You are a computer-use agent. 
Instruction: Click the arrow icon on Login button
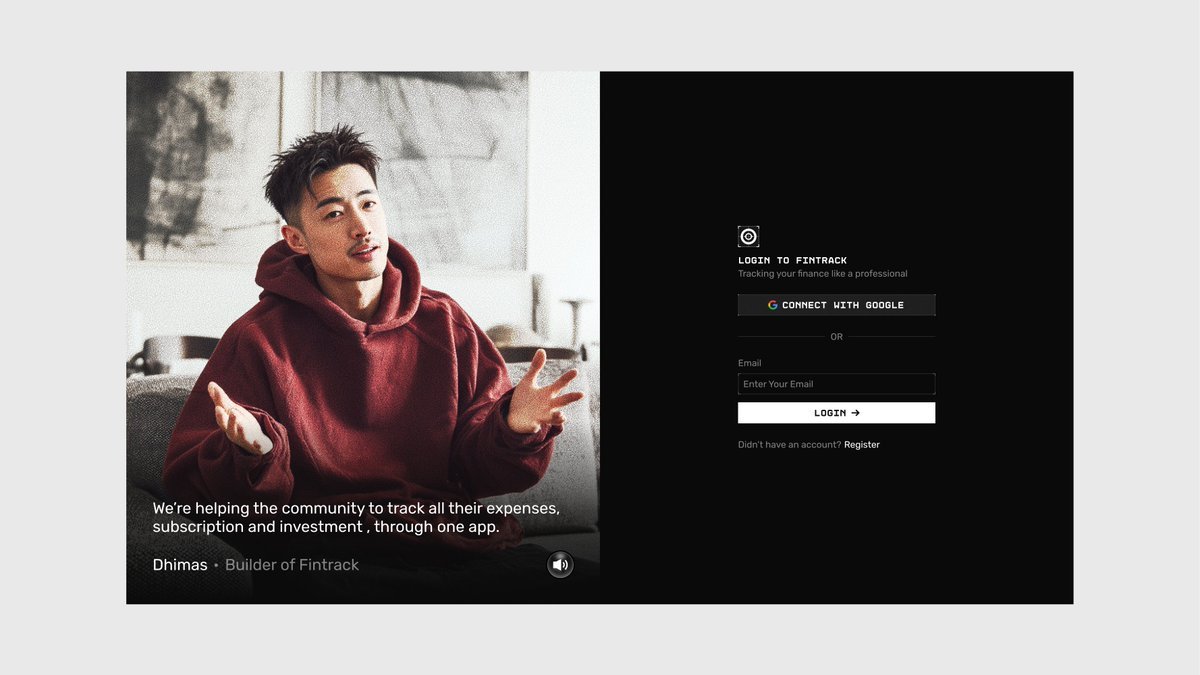[x=855, y=413]
